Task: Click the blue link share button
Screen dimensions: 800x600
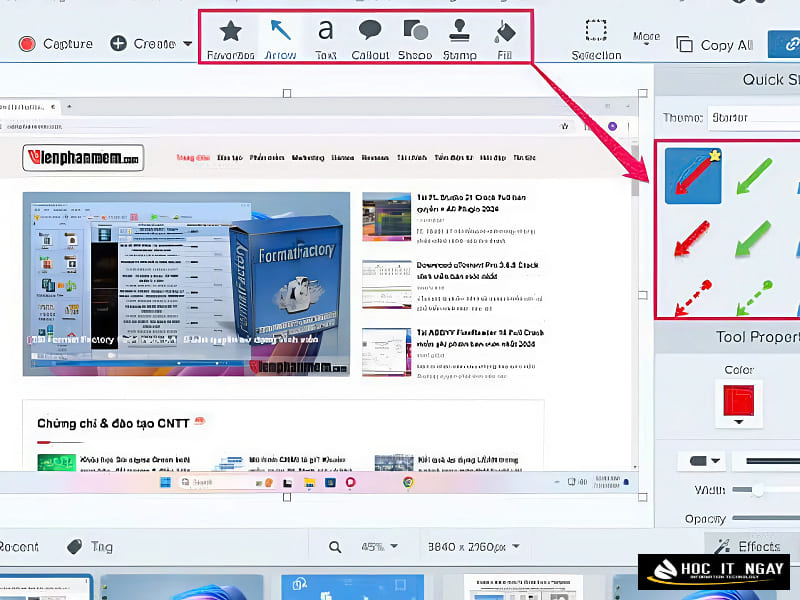Action: pos(784,44)
